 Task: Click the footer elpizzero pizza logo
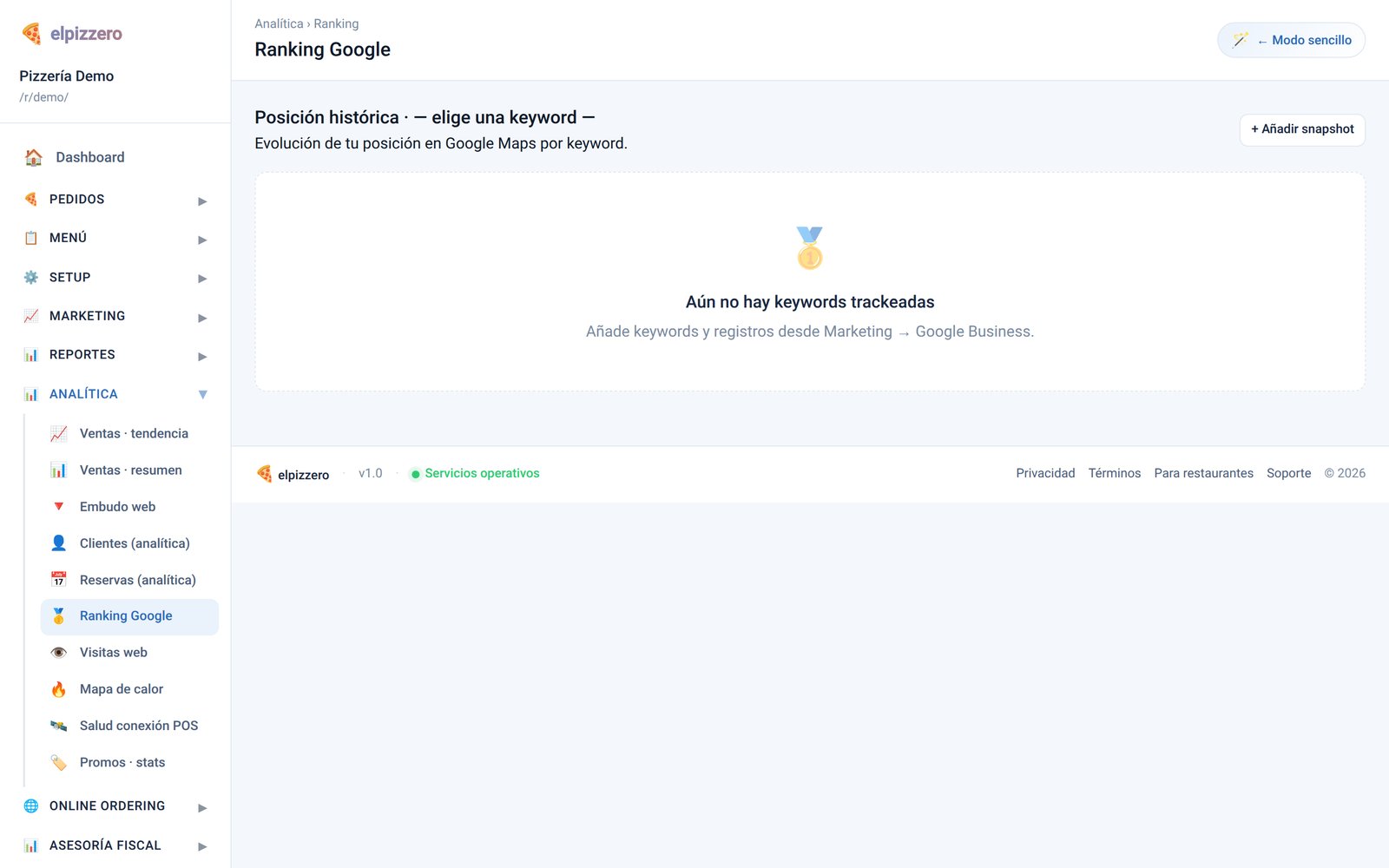(265, 473)
